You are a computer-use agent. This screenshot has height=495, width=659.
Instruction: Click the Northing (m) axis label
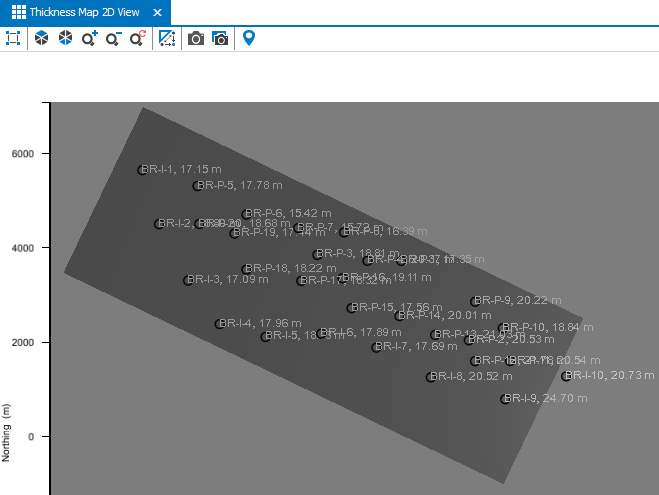pyautogui.click(x=7, y=432)
